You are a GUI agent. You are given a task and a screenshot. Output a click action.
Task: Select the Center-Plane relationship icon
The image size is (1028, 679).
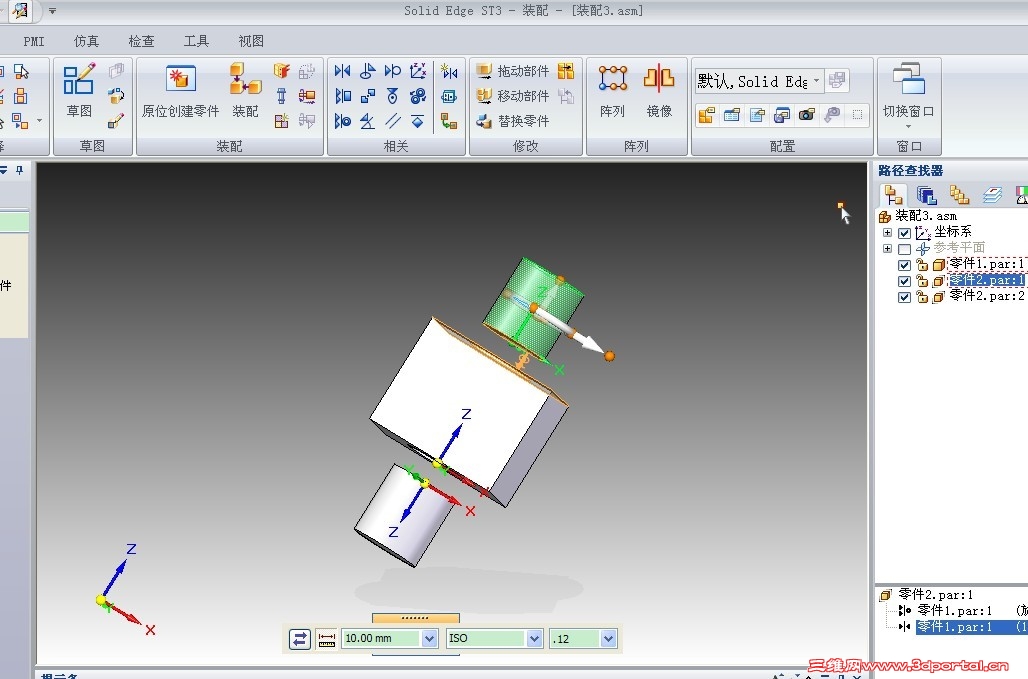418,121
